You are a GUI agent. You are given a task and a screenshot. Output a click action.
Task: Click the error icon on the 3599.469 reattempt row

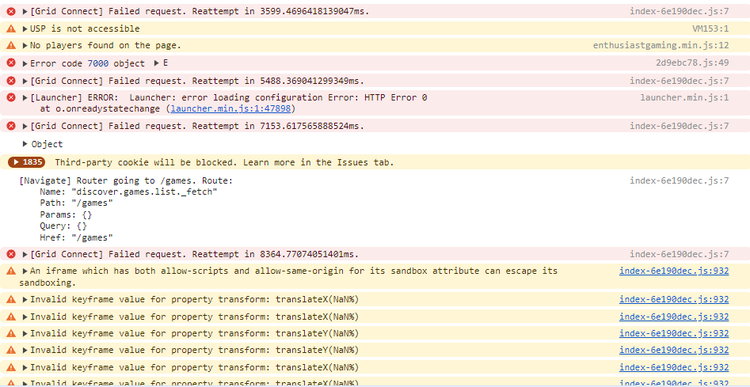point(11,11)
